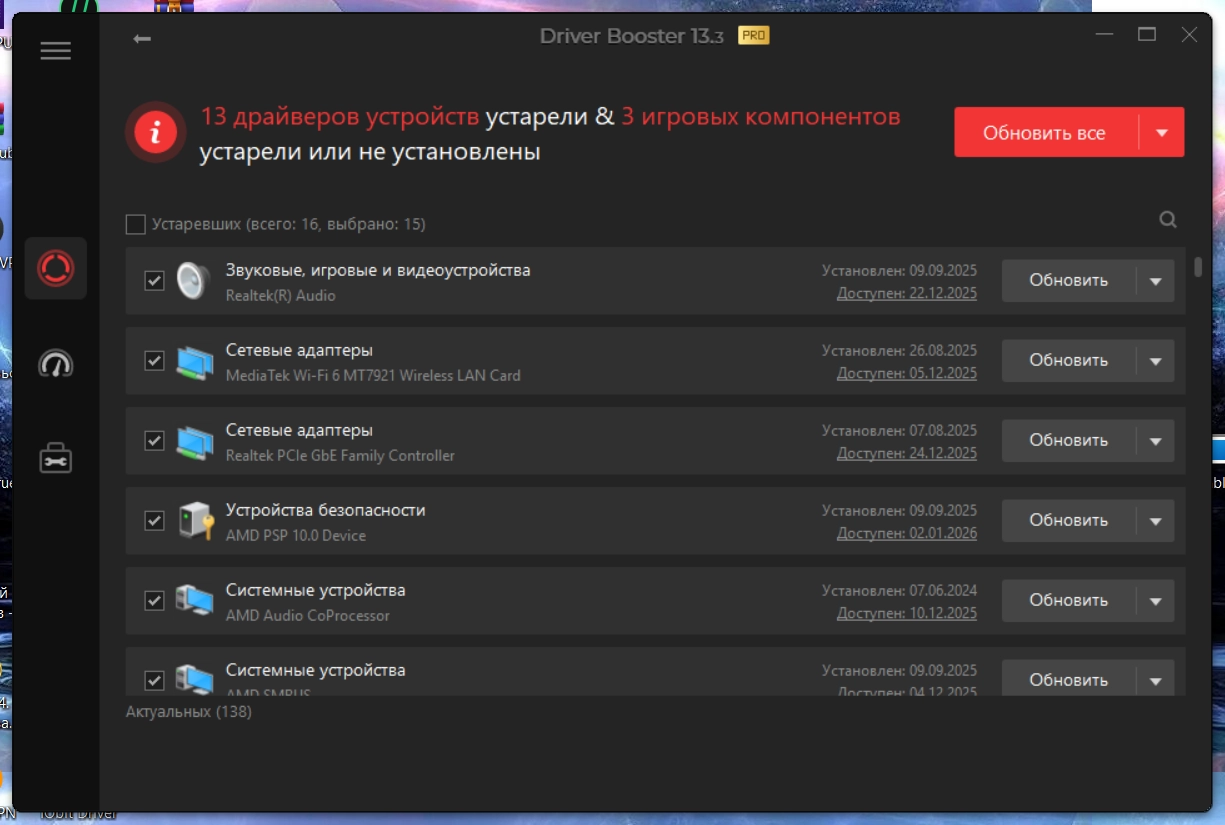1225x825 pixels.
Task: Expand update options for AMD SMBUS
Action: (1155, 679)
